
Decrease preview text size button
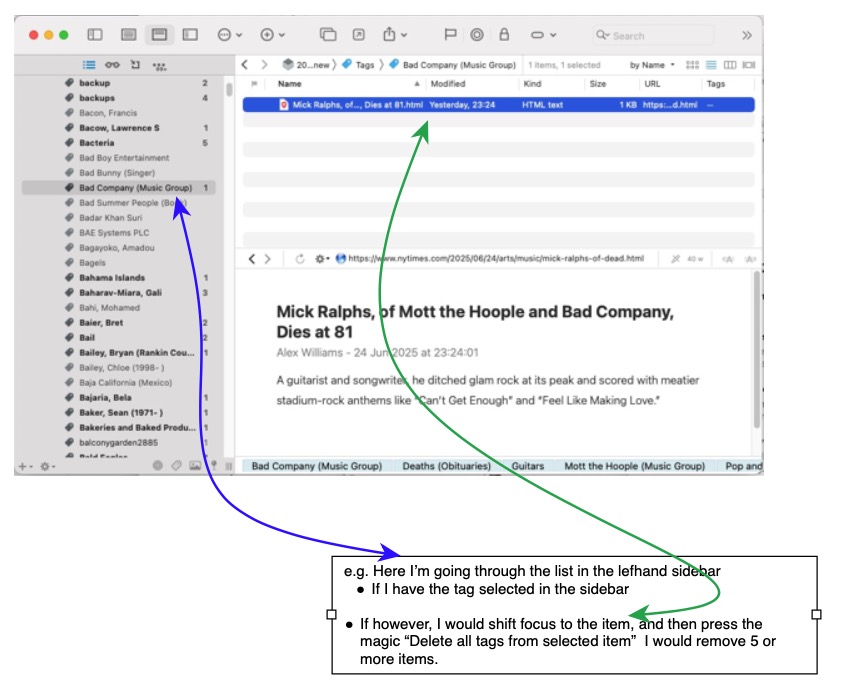pos(728,259)
